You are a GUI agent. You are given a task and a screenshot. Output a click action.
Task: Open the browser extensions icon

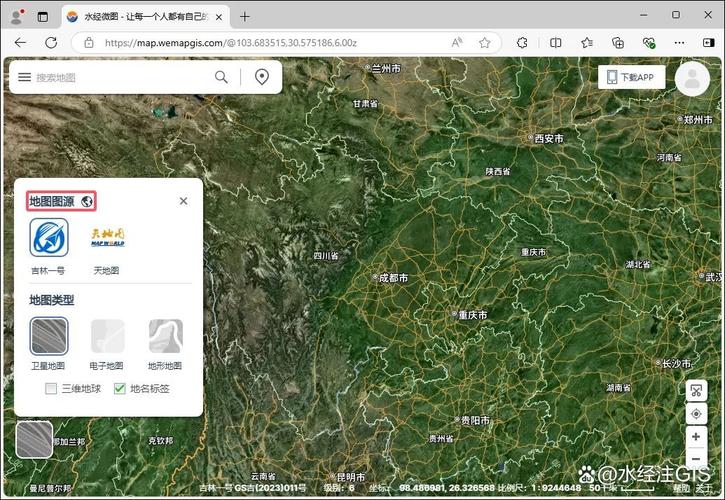(522, 43)
